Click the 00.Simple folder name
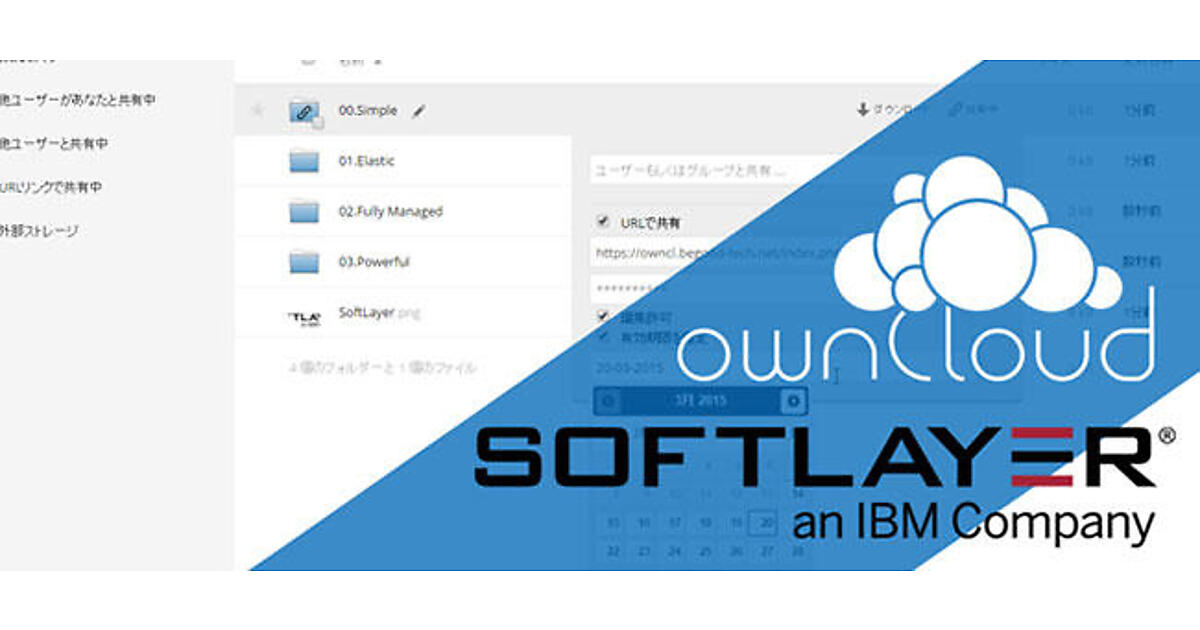 [368, 111]
